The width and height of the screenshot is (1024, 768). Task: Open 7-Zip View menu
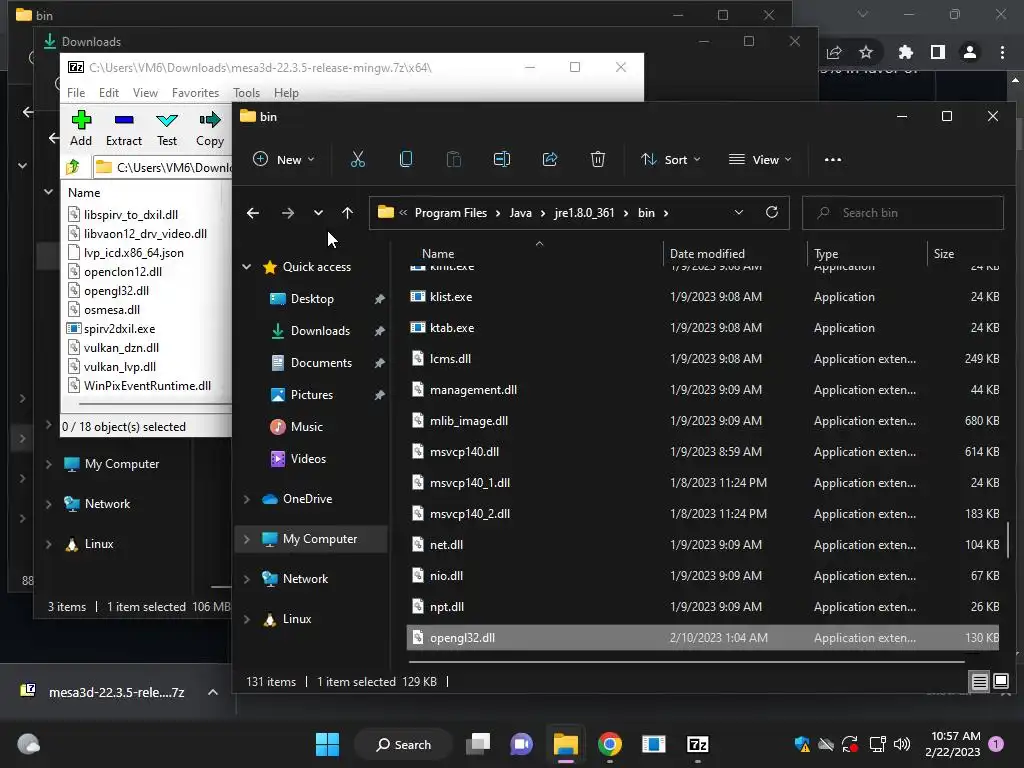tap(145, 93)
